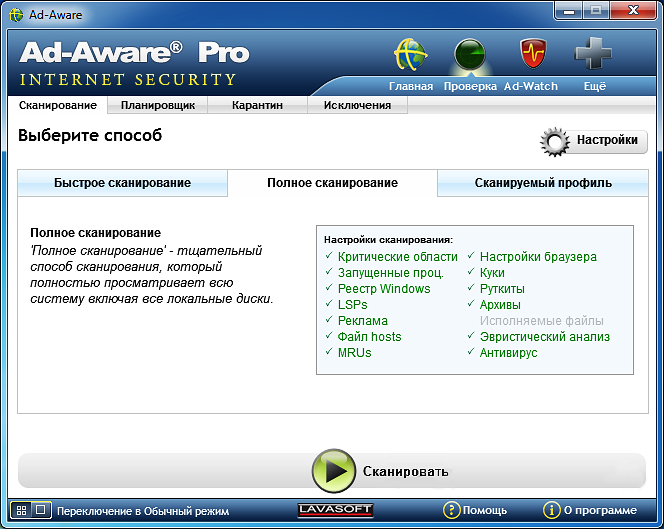Click the Реклама setting
Image resolution: width=664 pixels, height=529 pixels.
[362, 321]
